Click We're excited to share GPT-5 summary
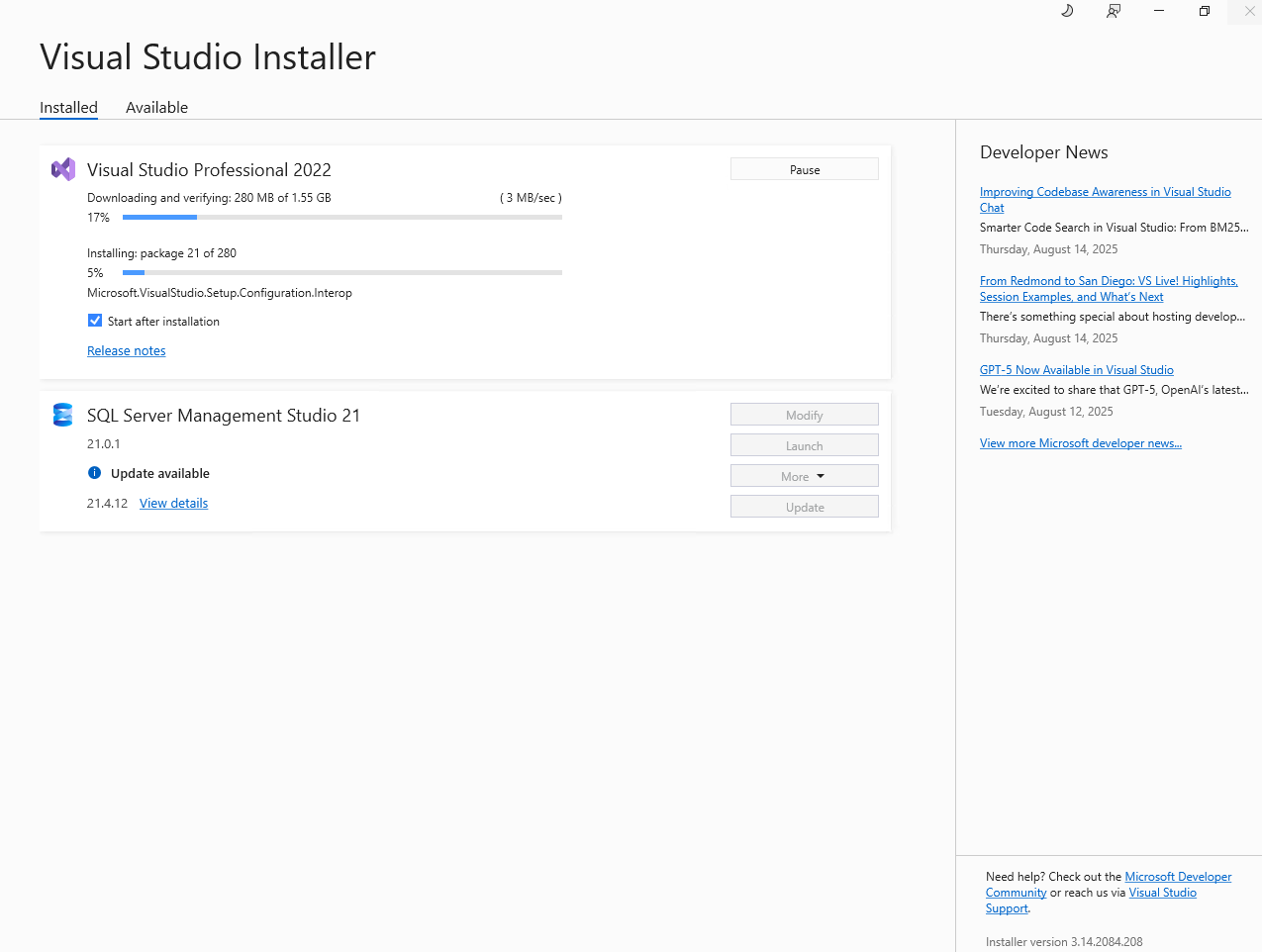The height and width of the screenshot is (952, 1262). tap(1115, 390)
